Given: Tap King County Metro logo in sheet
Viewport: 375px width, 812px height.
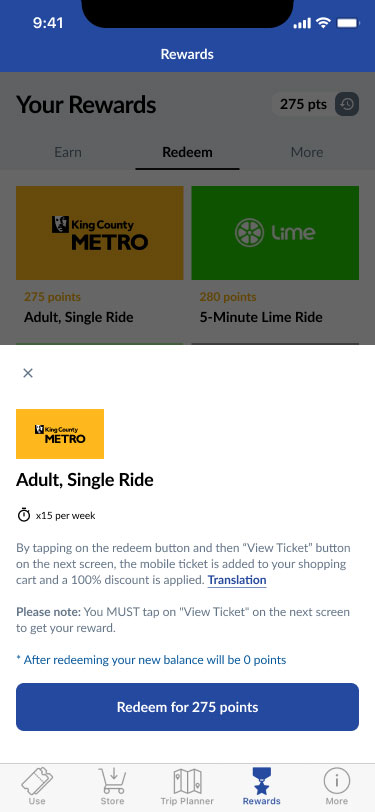Looking at the screenshot, I should (60, 434).
